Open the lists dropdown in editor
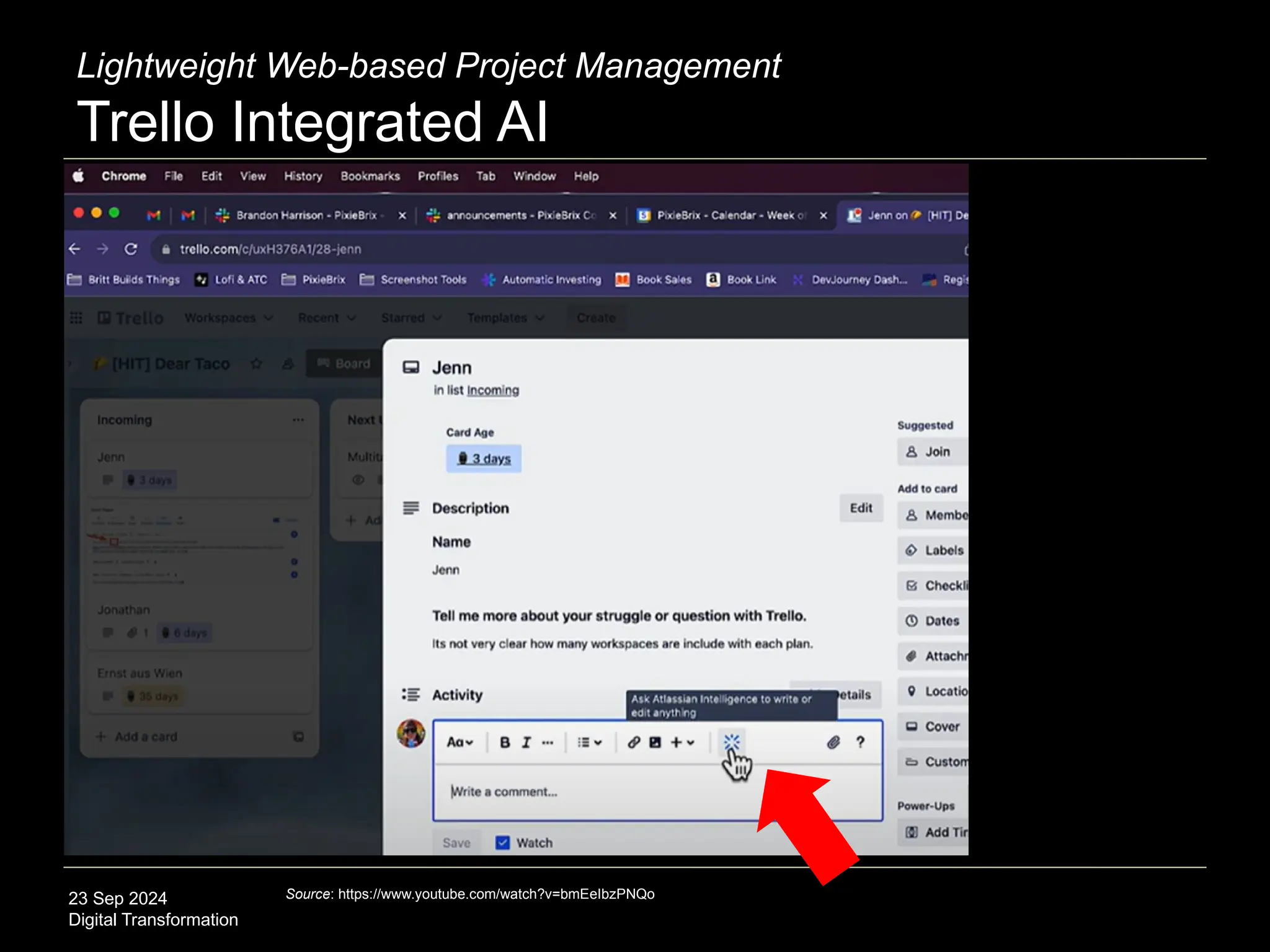The image size is (1270, 952). pos(590,743)
